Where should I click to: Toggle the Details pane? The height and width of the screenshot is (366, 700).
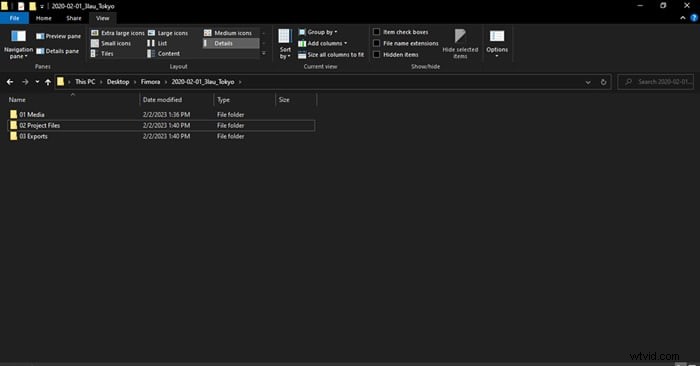click(x=58, y=51)
